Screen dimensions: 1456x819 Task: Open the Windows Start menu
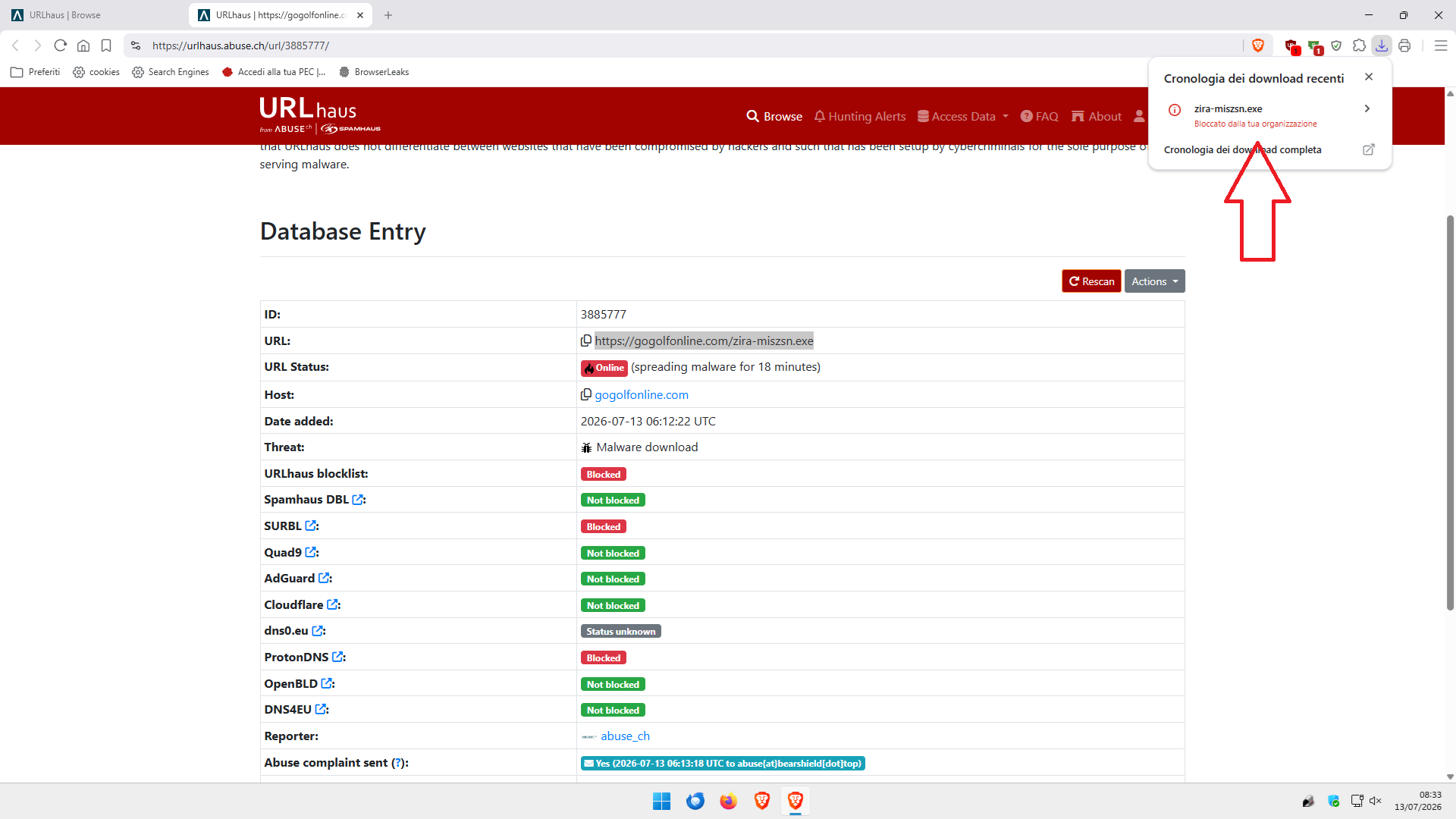pyautogui.click(x=661, y=801)
